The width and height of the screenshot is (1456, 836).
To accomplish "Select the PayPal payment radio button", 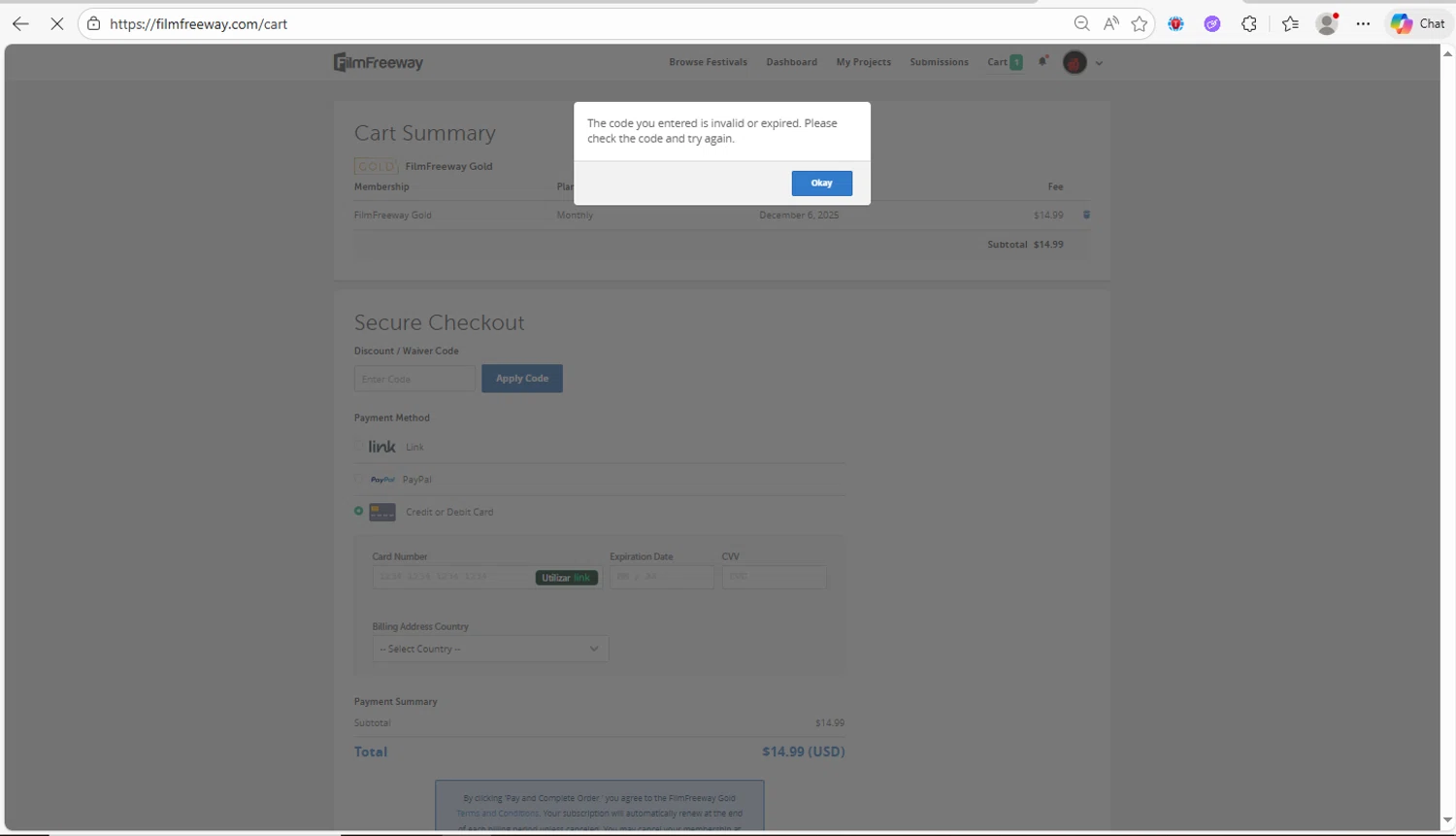I will pos(358,479).
